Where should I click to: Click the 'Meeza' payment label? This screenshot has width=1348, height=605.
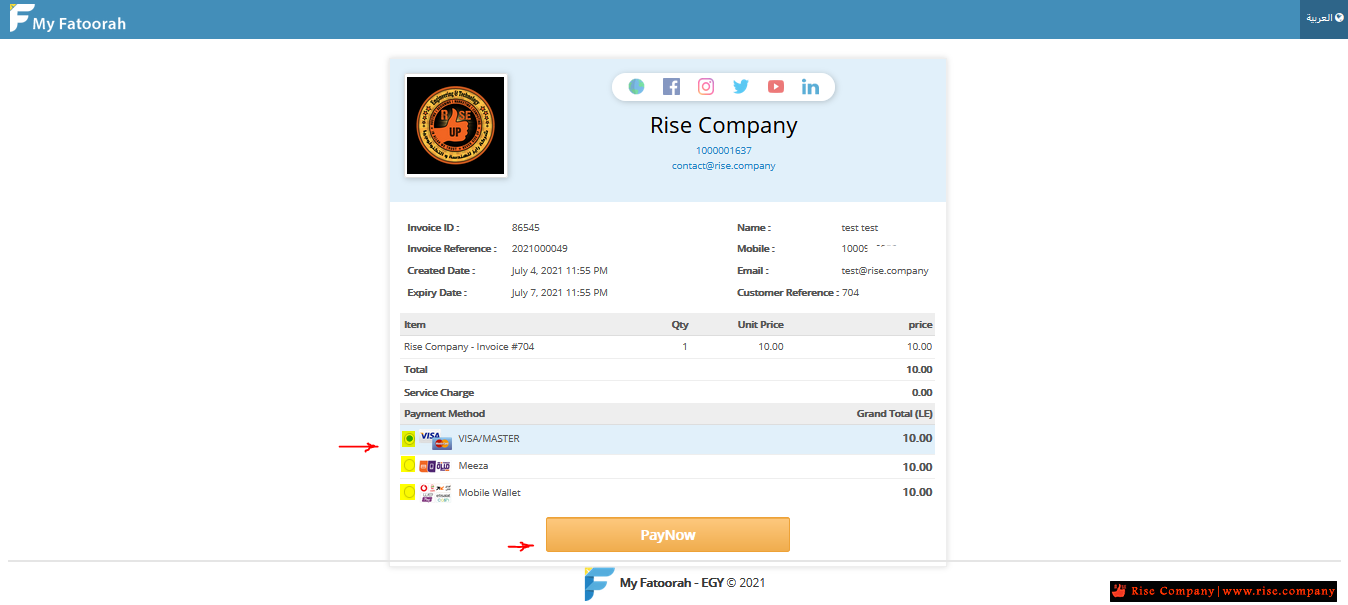(474, 466)
